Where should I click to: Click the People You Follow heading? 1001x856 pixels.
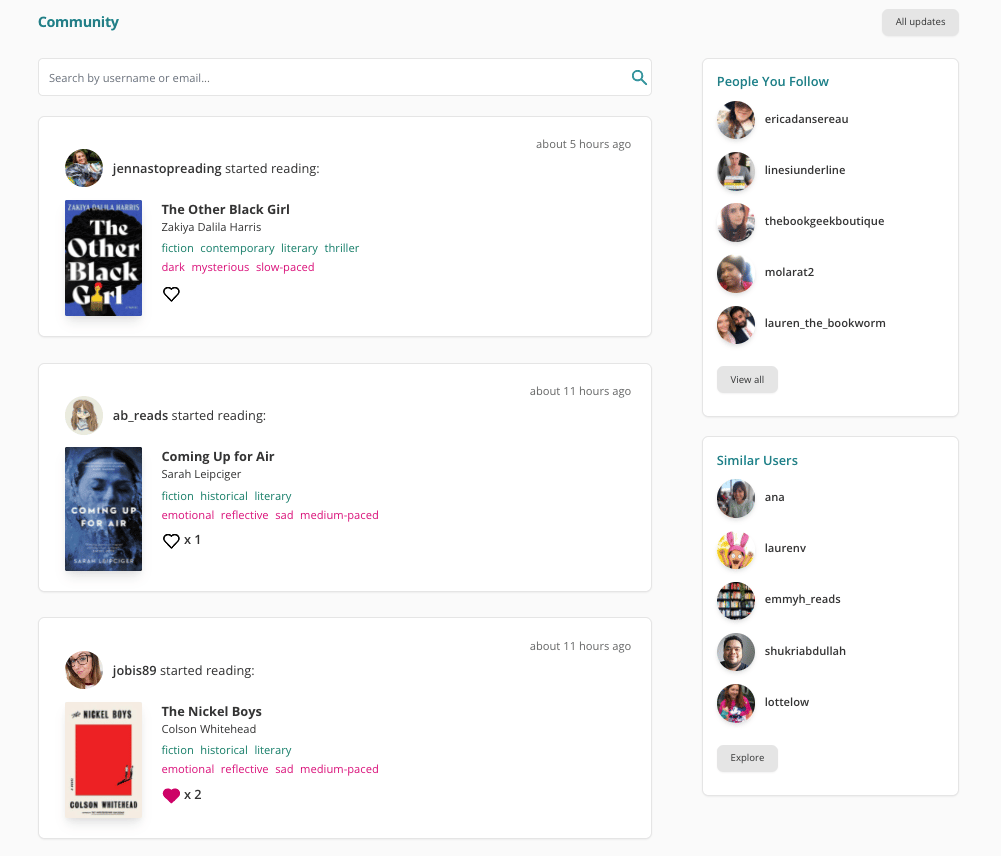(x=772, y=82)
